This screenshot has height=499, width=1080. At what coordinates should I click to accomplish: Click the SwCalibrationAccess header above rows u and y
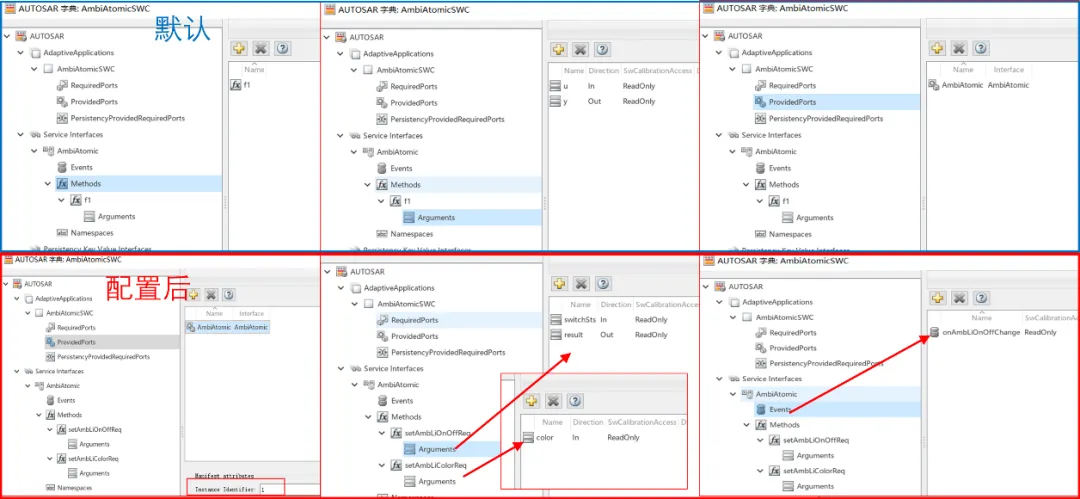pos(659,71)
